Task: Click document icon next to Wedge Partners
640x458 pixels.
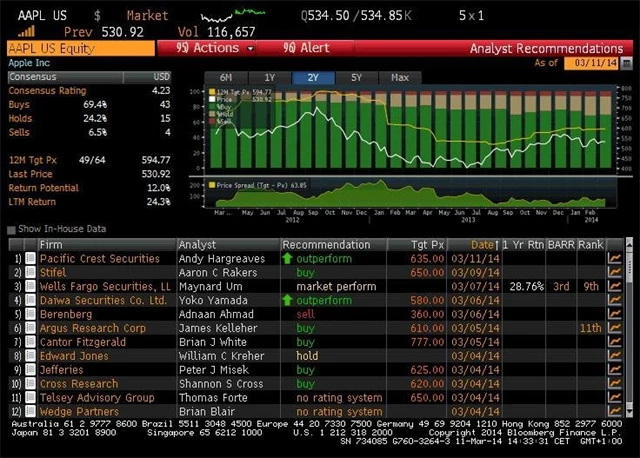Action: pyautogui.click(x=29, y=413)
